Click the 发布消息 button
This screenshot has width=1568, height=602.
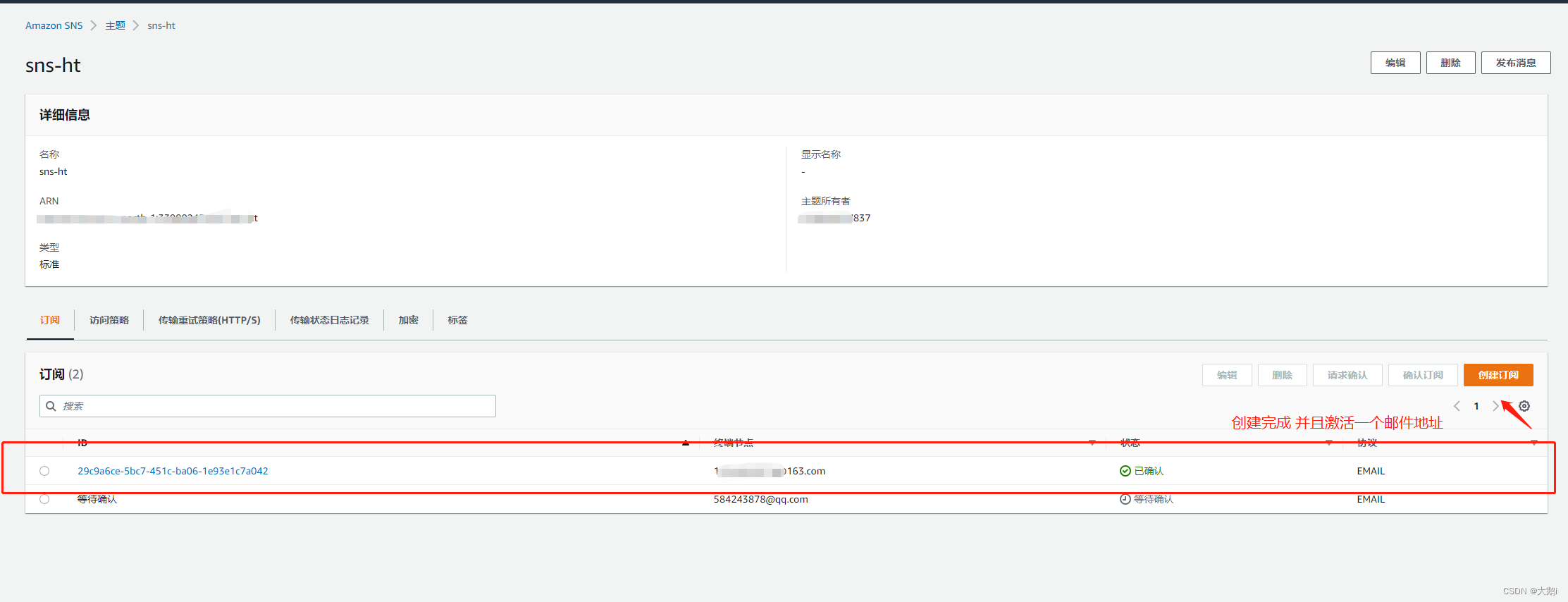point(1516,63)
